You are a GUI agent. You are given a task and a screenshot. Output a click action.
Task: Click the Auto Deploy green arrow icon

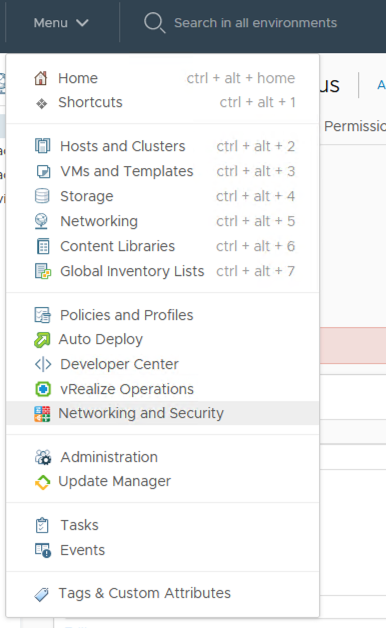pyautogui.click(x=42, y=340)
